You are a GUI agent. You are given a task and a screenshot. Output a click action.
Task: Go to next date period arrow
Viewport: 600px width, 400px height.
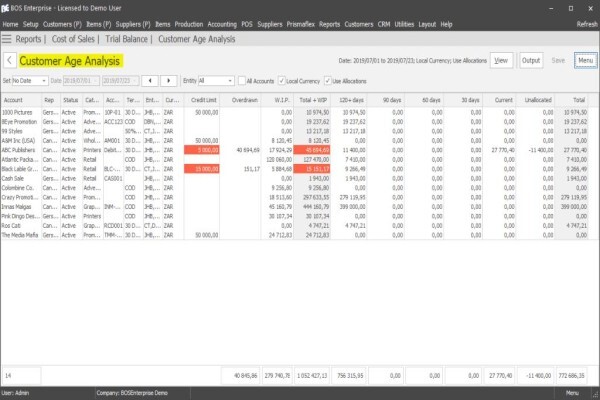tap(169, 81)
